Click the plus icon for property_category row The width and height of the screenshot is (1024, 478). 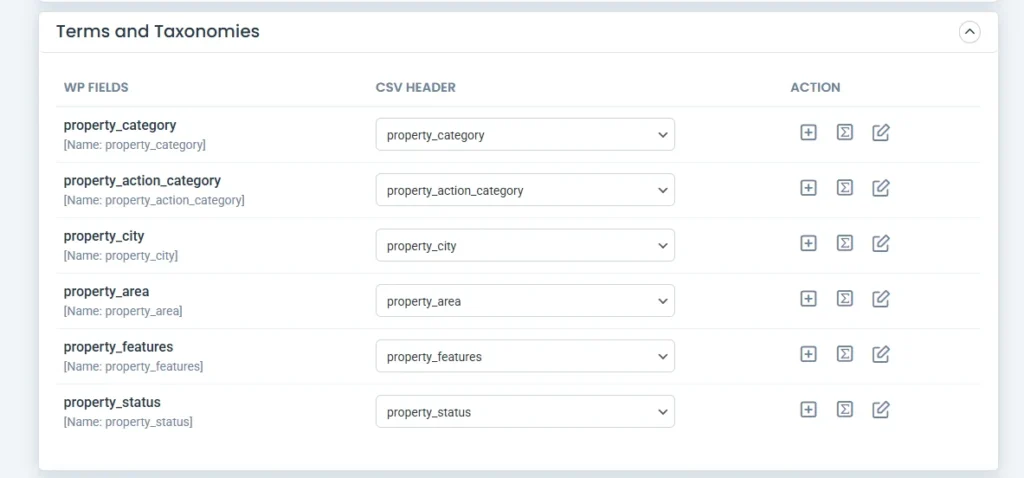click(809, 132)
